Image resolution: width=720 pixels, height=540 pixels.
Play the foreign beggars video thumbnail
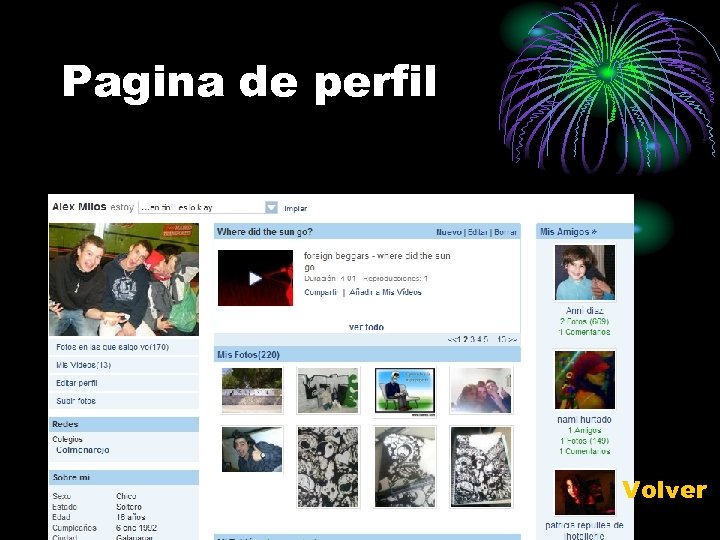click(255, 278)
